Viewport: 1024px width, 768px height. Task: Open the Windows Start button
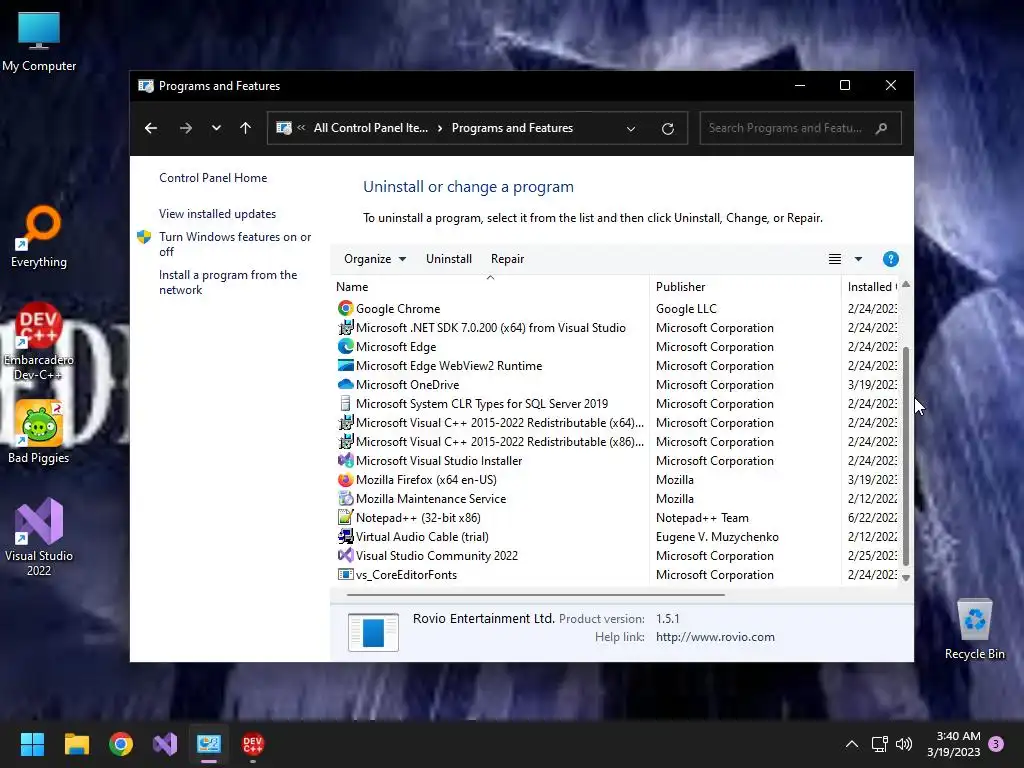tap(32, 744)
